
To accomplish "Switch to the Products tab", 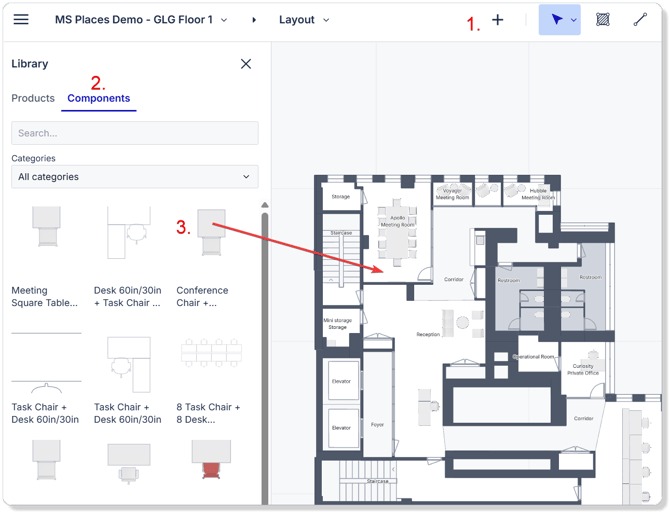I will click(33, 98).
